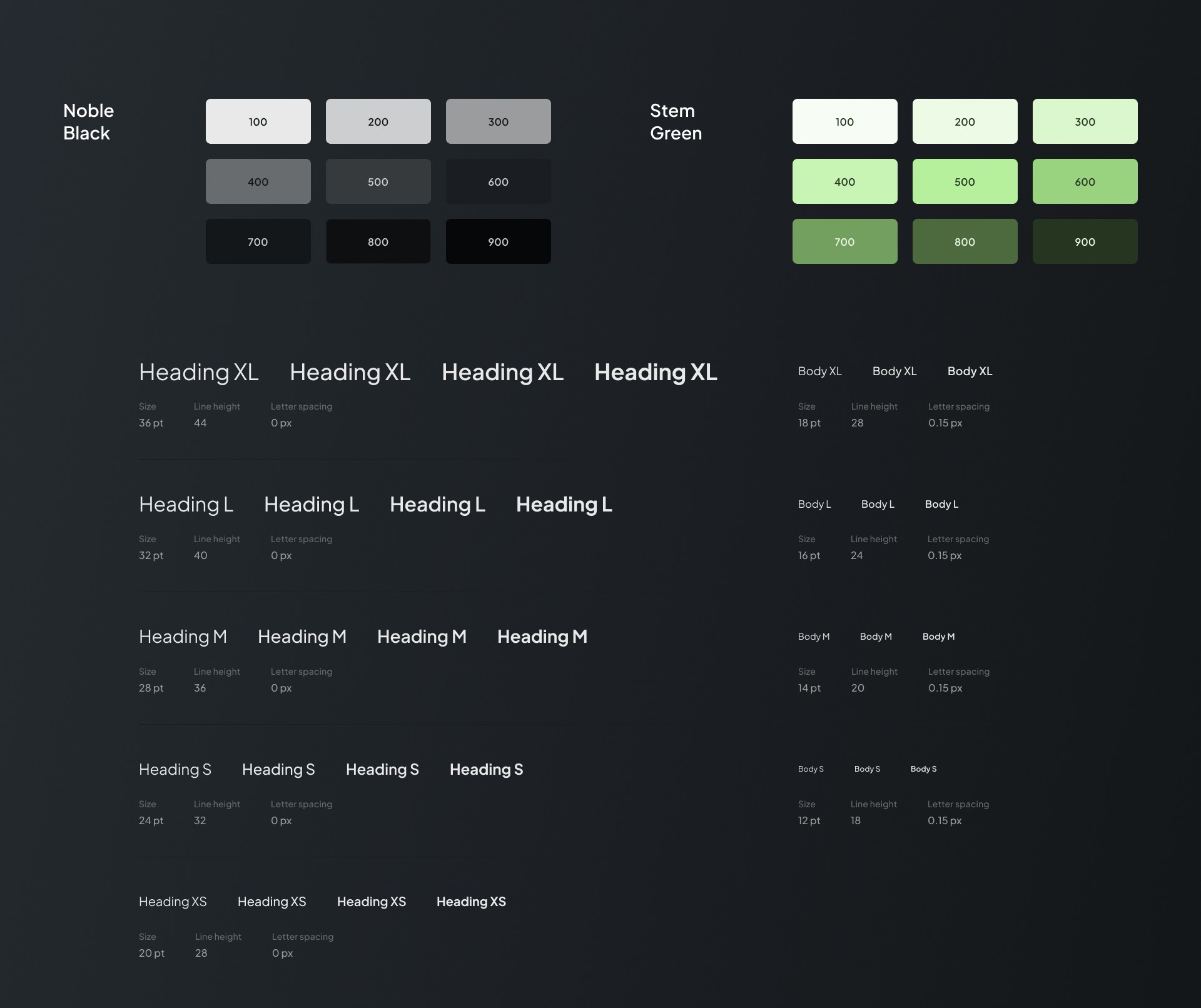
Task: Click Heading XS's line height value "28"
Action: click(201, 954)
